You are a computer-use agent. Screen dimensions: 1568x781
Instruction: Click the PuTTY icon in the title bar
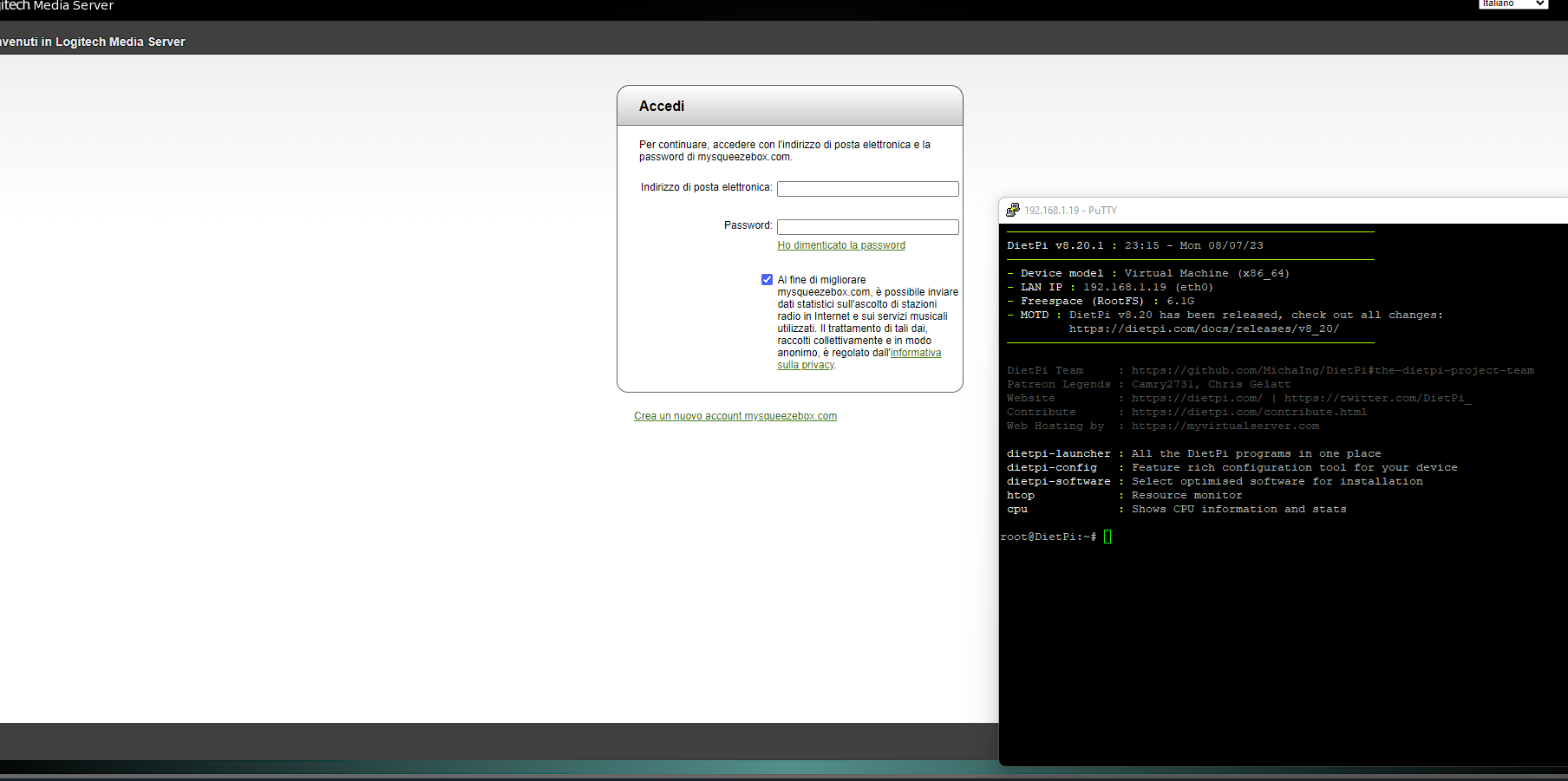click(1012, 210)
